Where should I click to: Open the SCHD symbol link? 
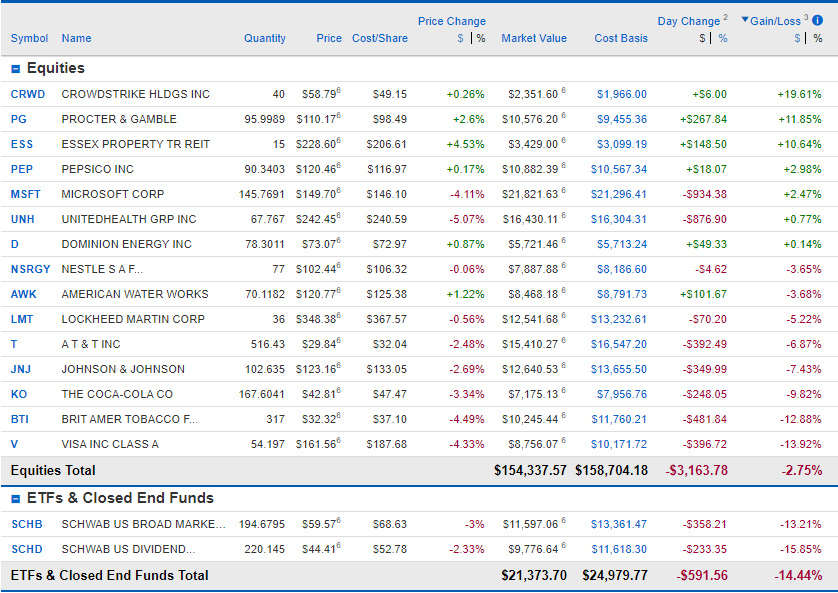(27, 550)
